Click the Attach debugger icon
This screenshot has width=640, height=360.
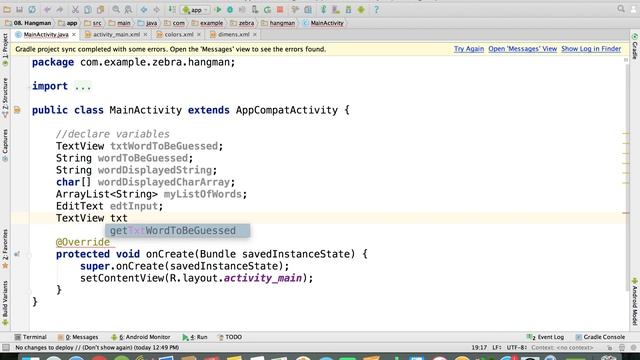click(x=255, y=9)
